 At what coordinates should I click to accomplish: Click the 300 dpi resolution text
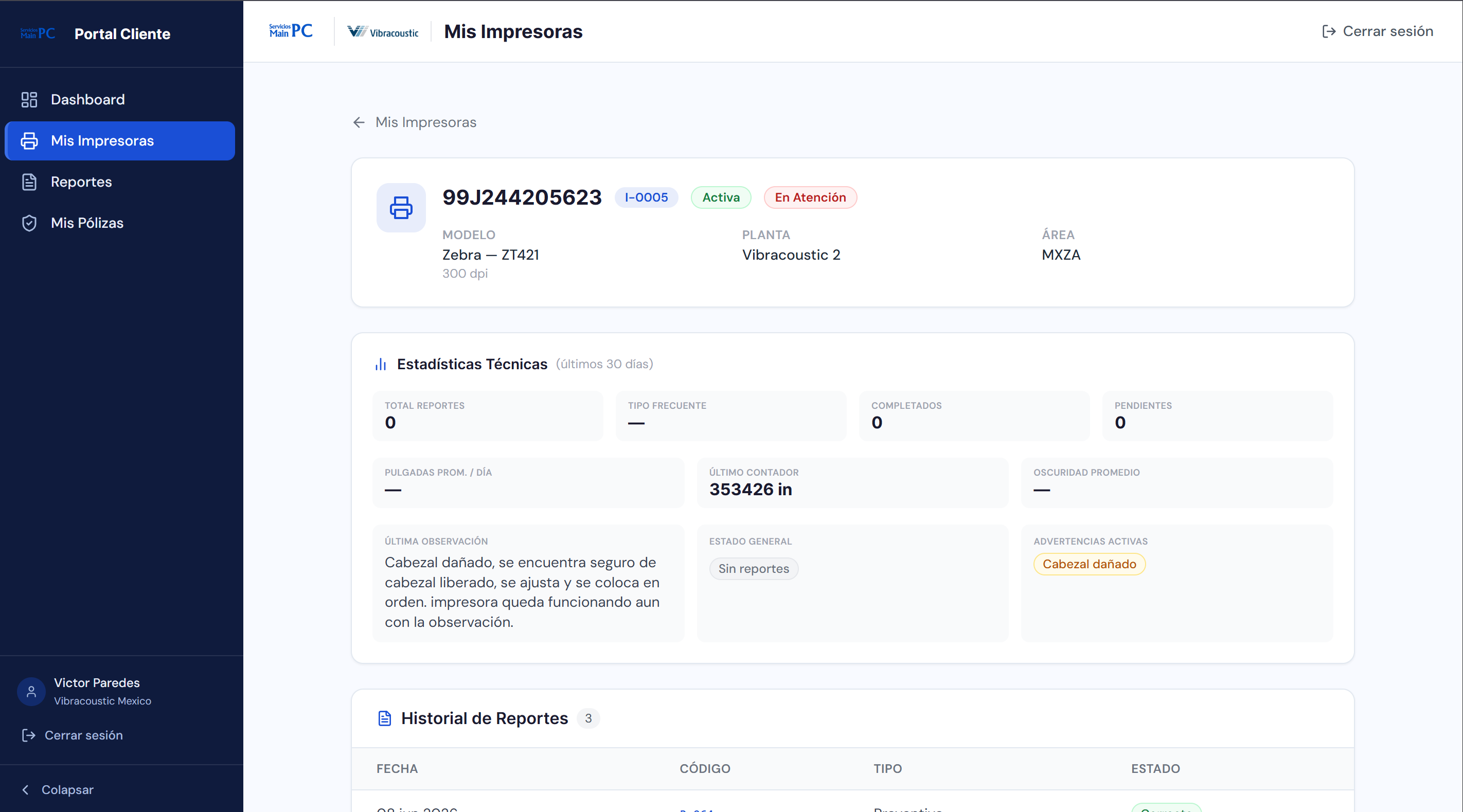point(465,274)
